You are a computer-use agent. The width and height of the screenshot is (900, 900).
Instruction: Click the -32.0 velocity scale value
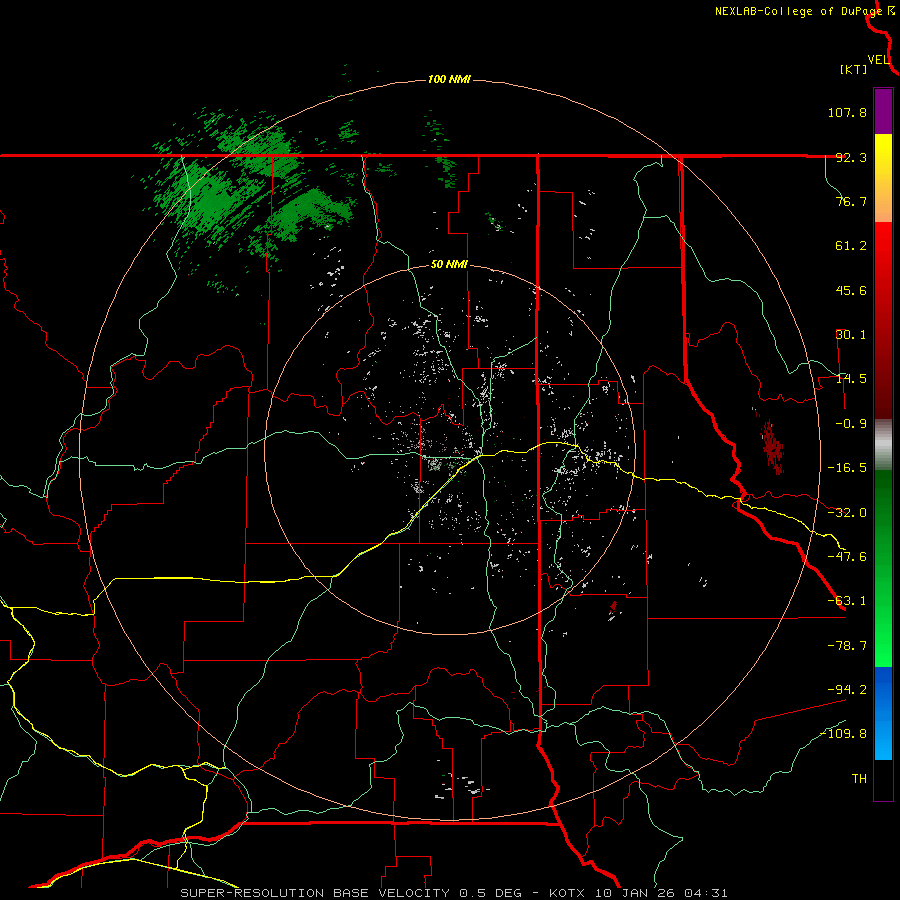coord(847,513)
